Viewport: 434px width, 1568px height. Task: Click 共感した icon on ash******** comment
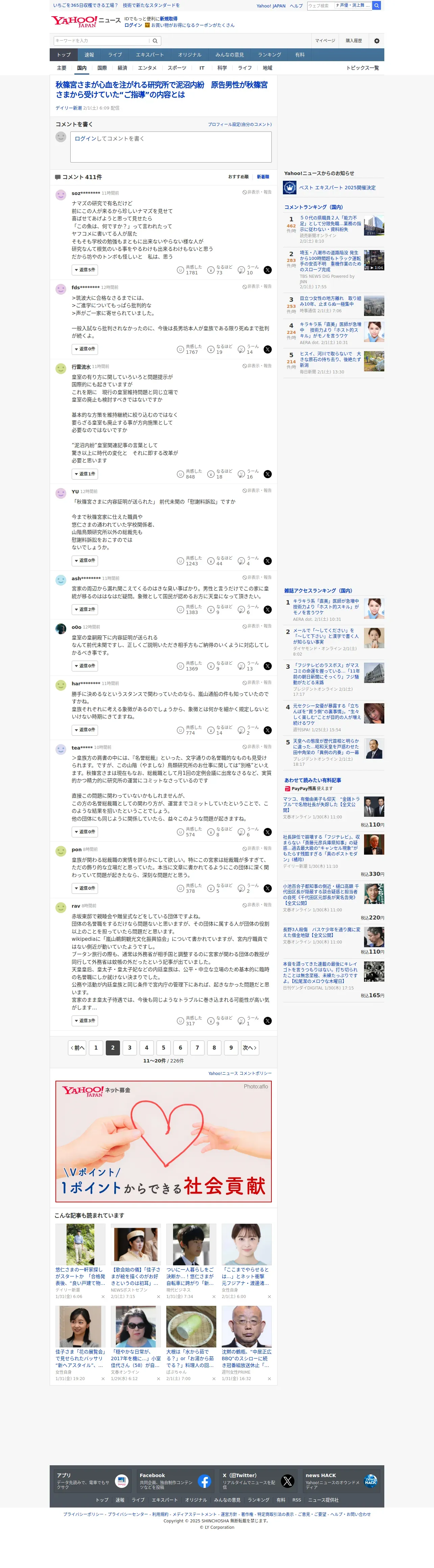pos(180,609)
